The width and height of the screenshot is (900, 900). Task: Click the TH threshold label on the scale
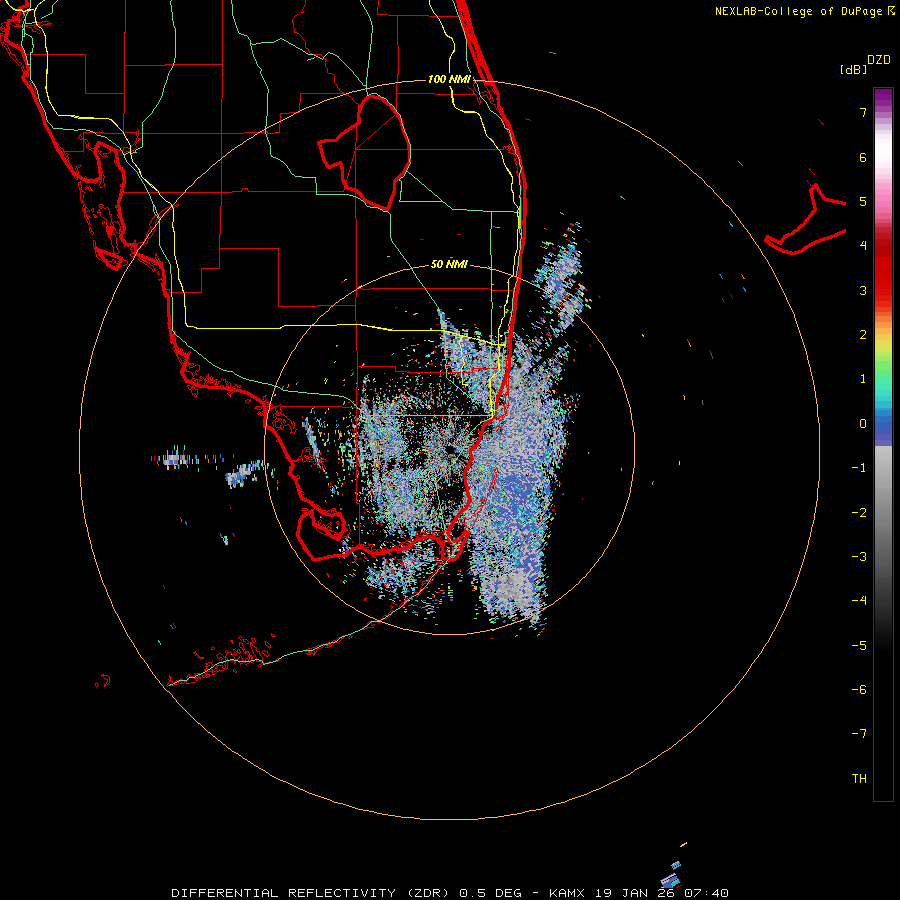pos(859,779)
